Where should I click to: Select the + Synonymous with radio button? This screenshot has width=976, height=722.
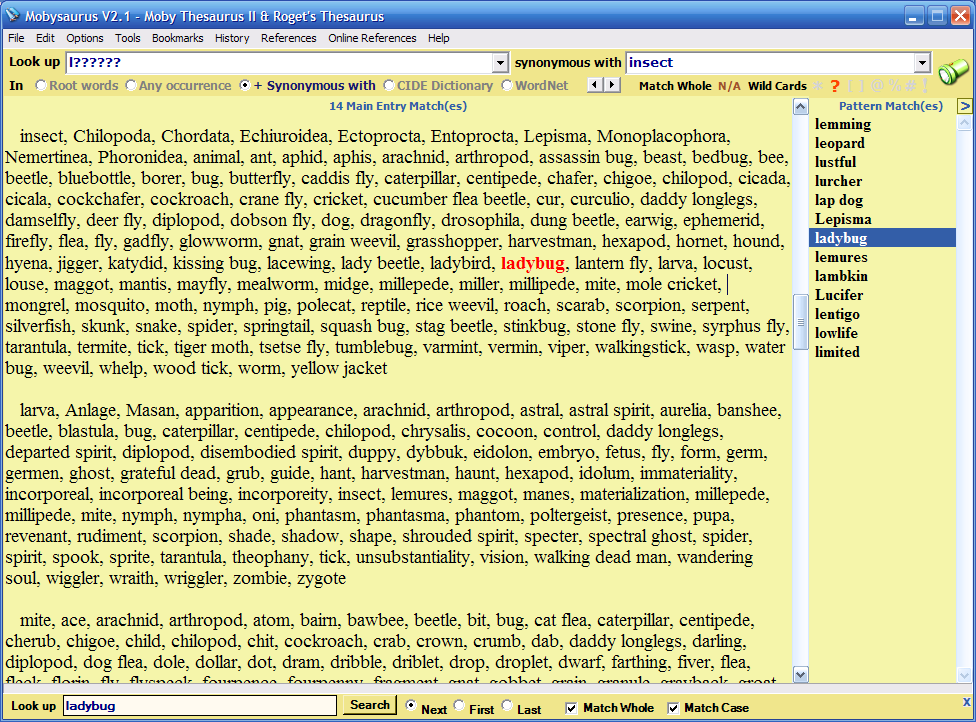(245, 85)
